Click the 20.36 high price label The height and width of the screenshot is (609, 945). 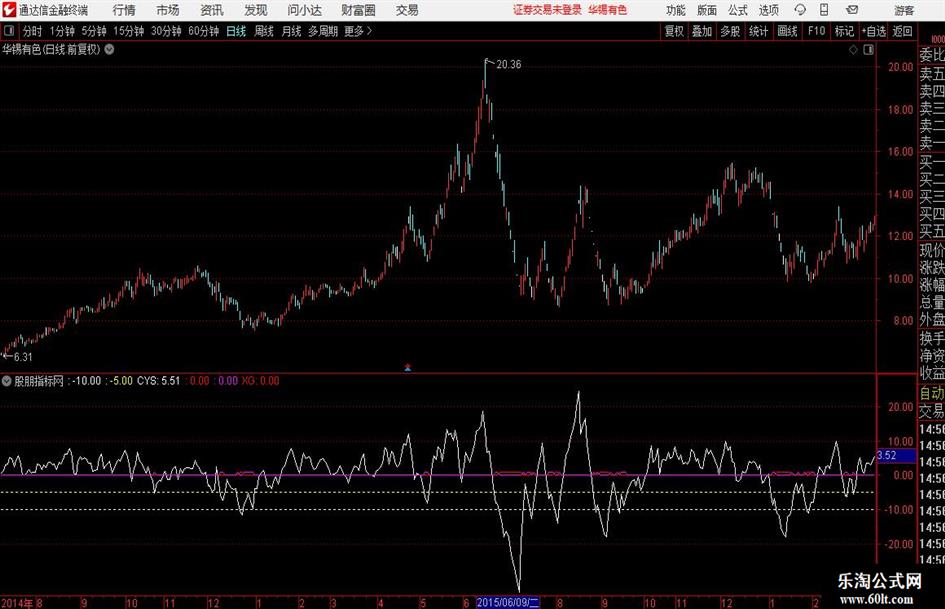pos(509,65)
